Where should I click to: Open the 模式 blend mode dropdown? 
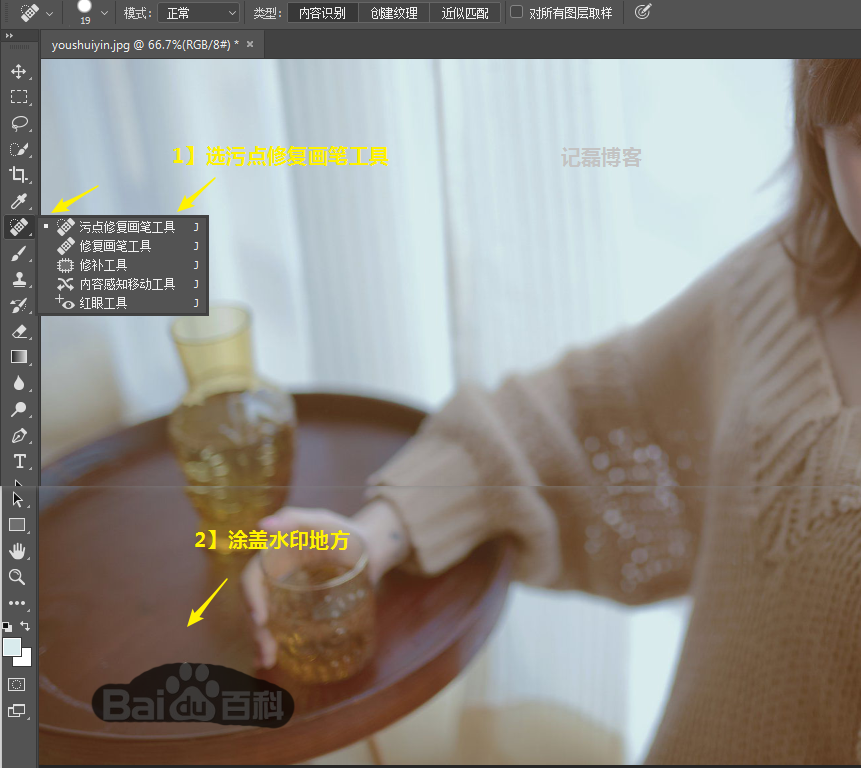point(197,12)
